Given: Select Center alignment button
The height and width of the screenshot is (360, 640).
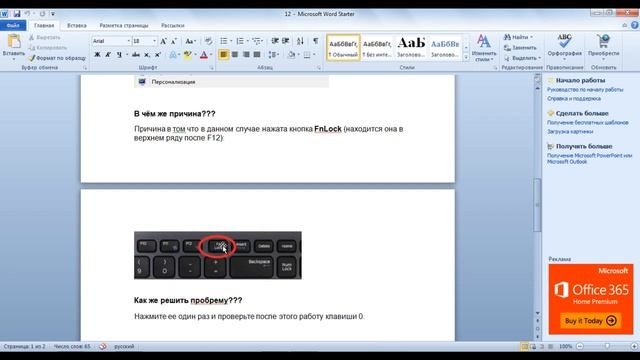Looking at the screenshot, I should tap(235, 54).
